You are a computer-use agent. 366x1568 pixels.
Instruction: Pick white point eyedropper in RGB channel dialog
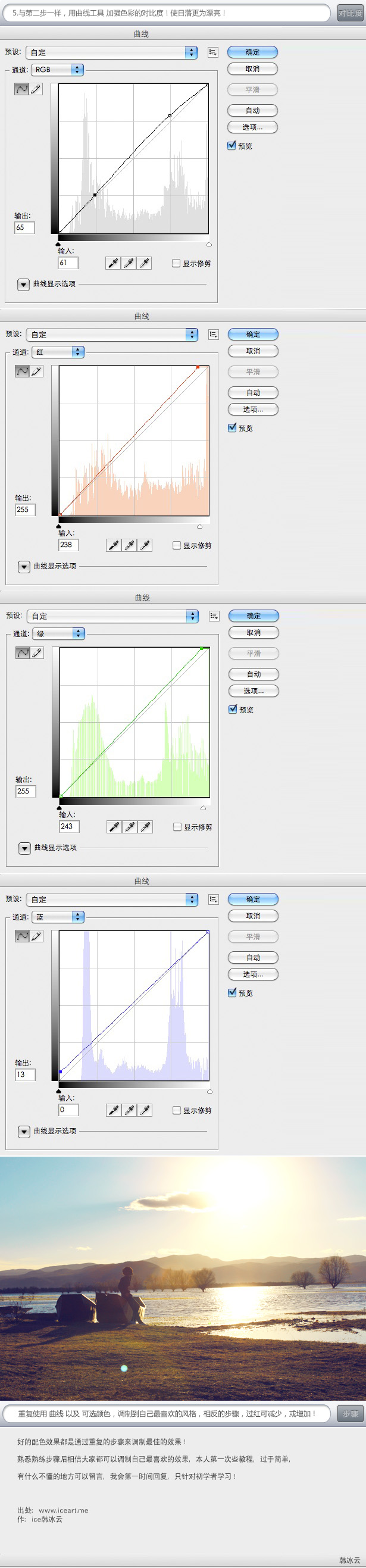tap(143, 263)
